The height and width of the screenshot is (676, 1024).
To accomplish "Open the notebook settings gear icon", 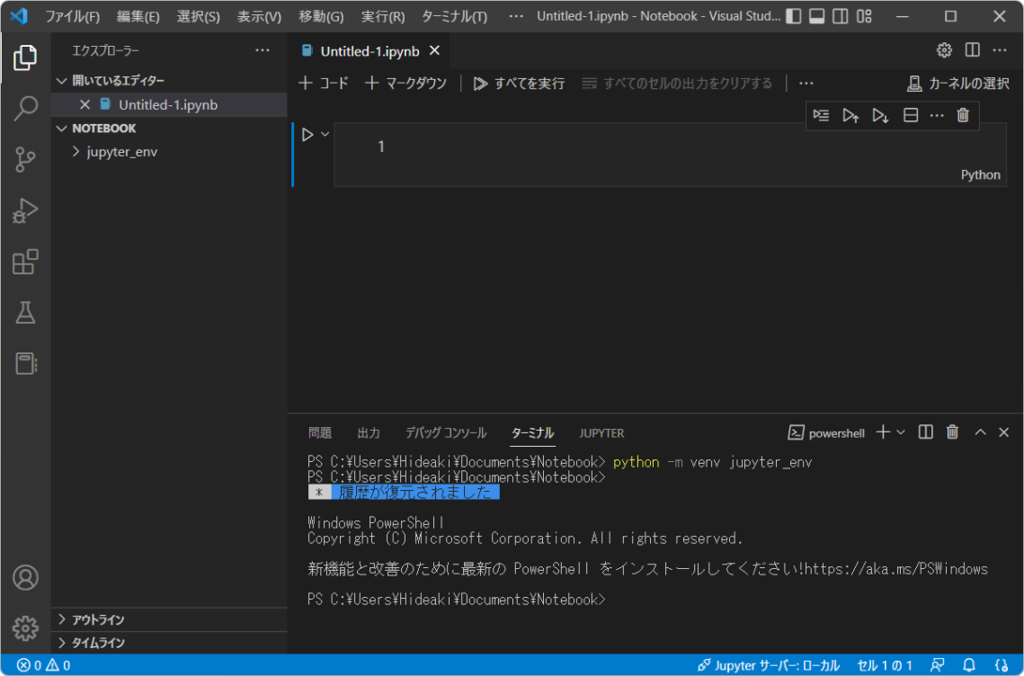I will pos(942,50).
